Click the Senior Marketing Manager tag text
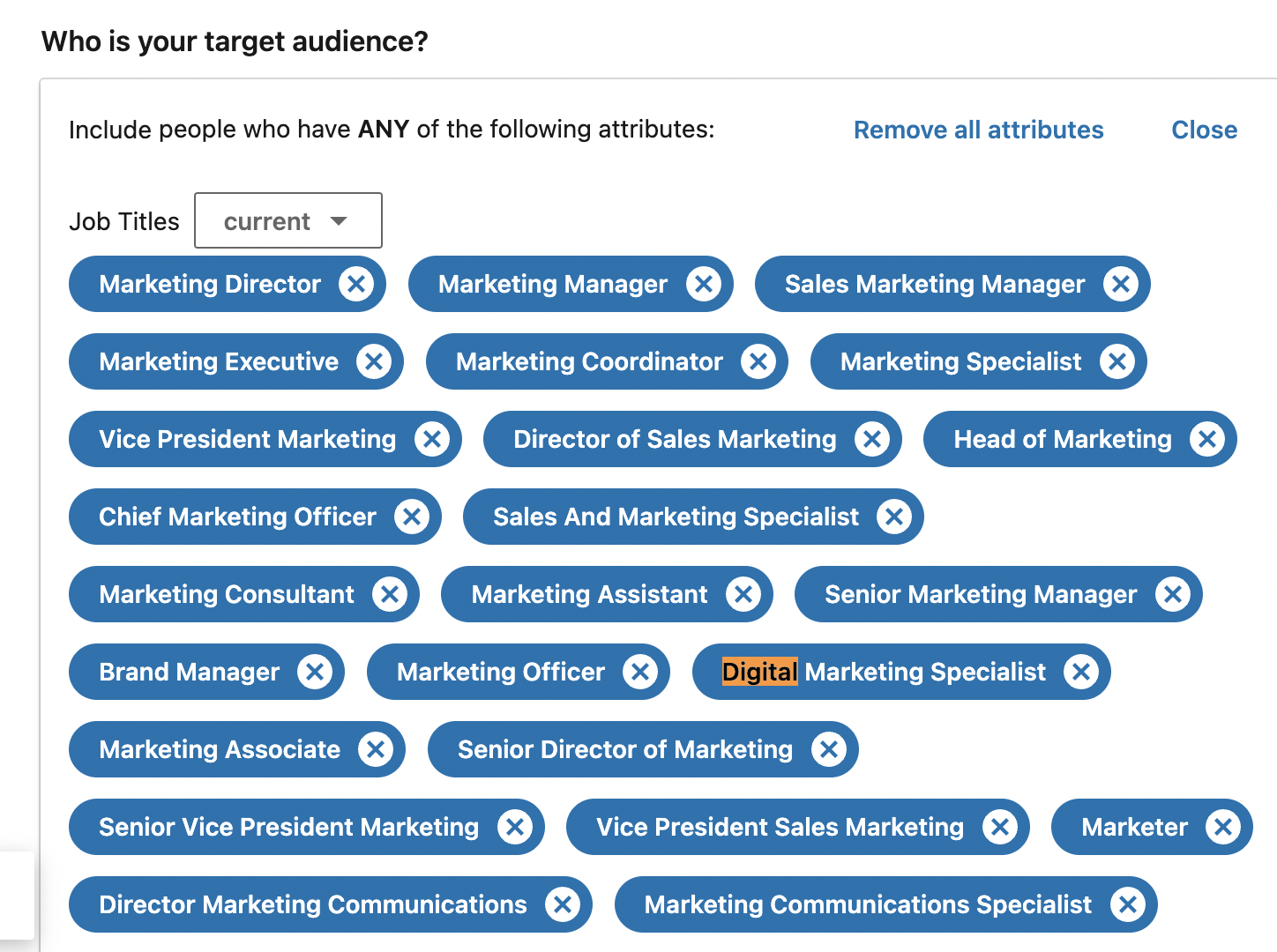This screenshot has width=1277, height=952. [x=980, y=595]
